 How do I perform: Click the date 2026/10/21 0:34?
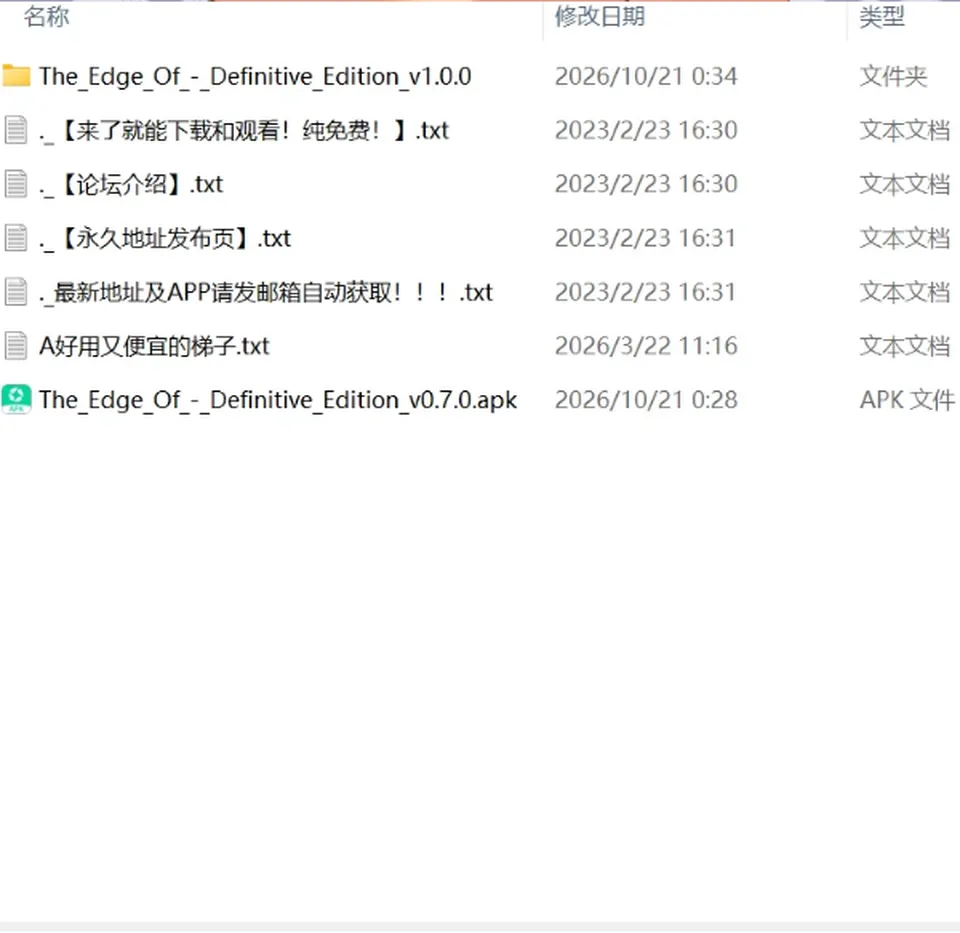[646, 77]
